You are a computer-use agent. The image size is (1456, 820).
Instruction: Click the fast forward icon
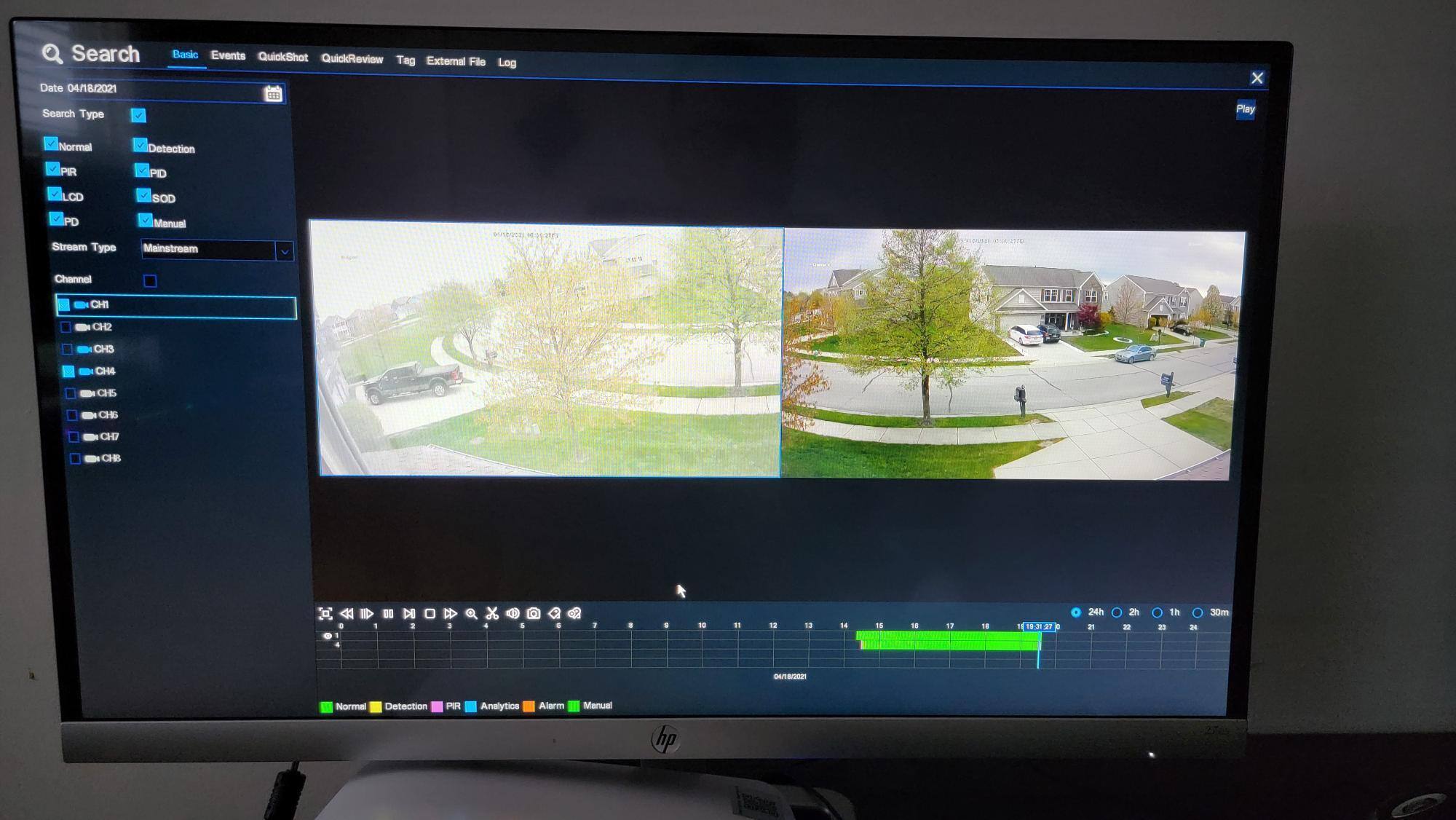451,614
